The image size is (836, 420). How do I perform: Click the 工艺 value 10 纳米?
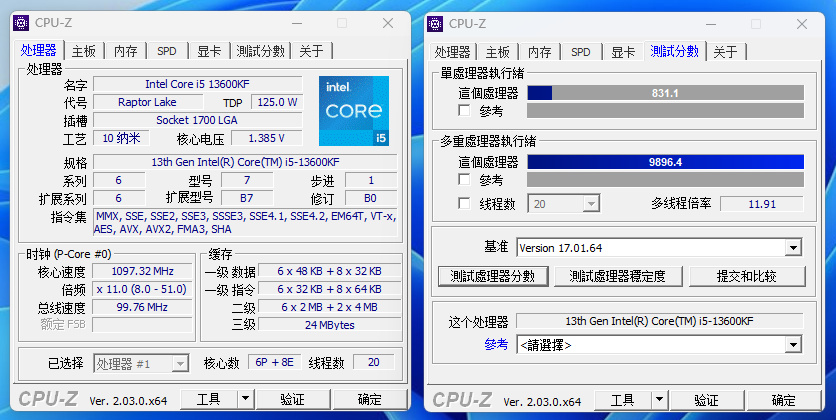click(122, 138)
